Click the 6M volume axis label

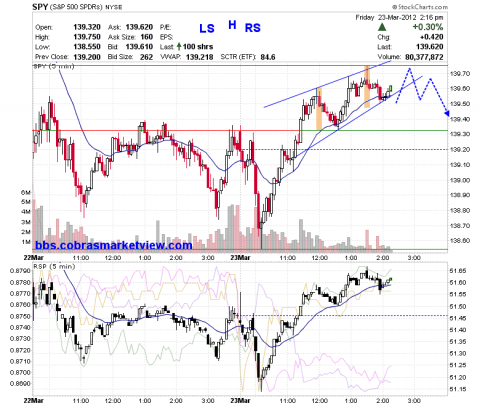click(x=26, y=192)
